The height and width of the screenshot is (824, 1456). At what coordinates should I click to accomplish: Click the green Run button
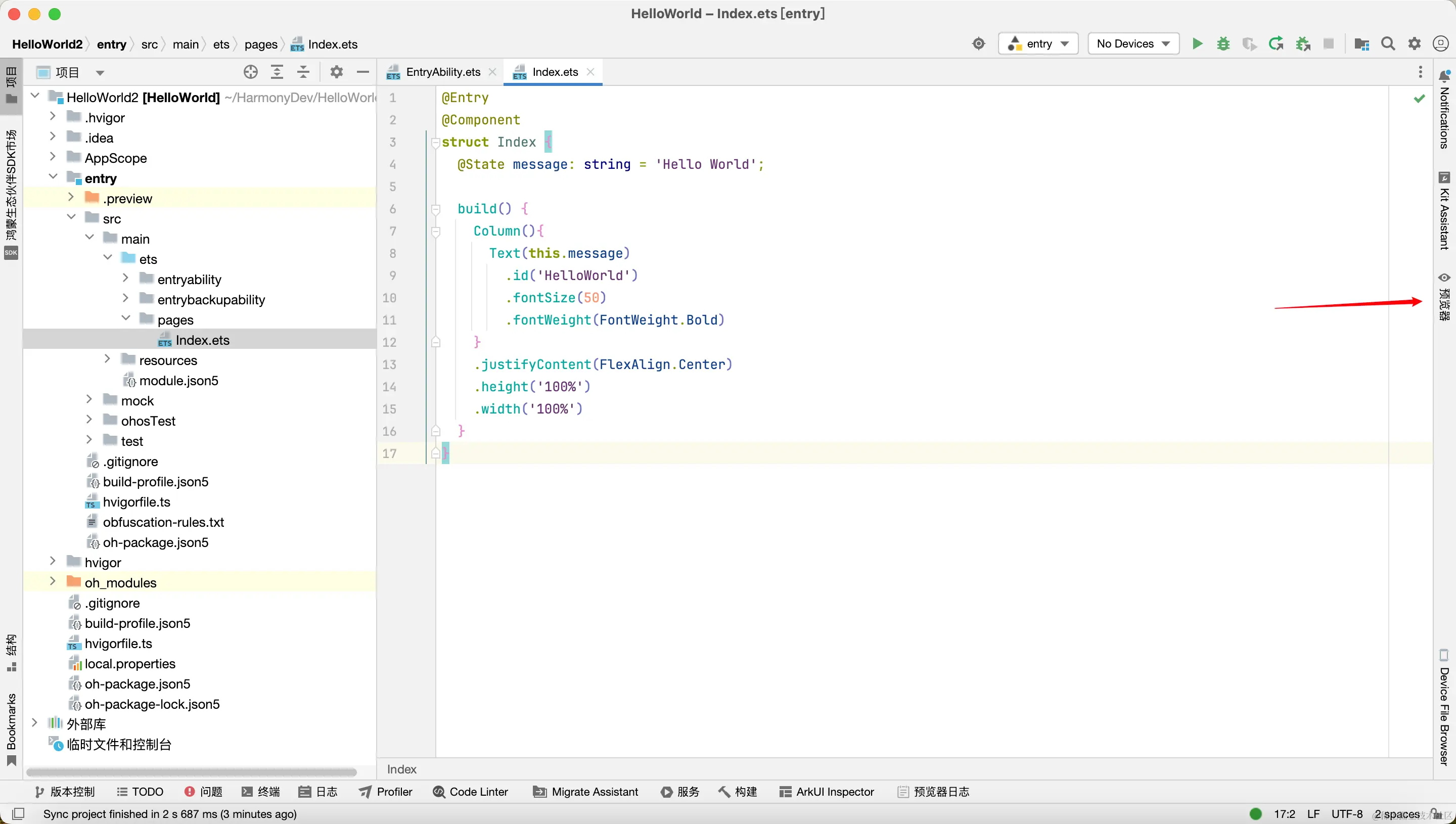(1197, 43)
